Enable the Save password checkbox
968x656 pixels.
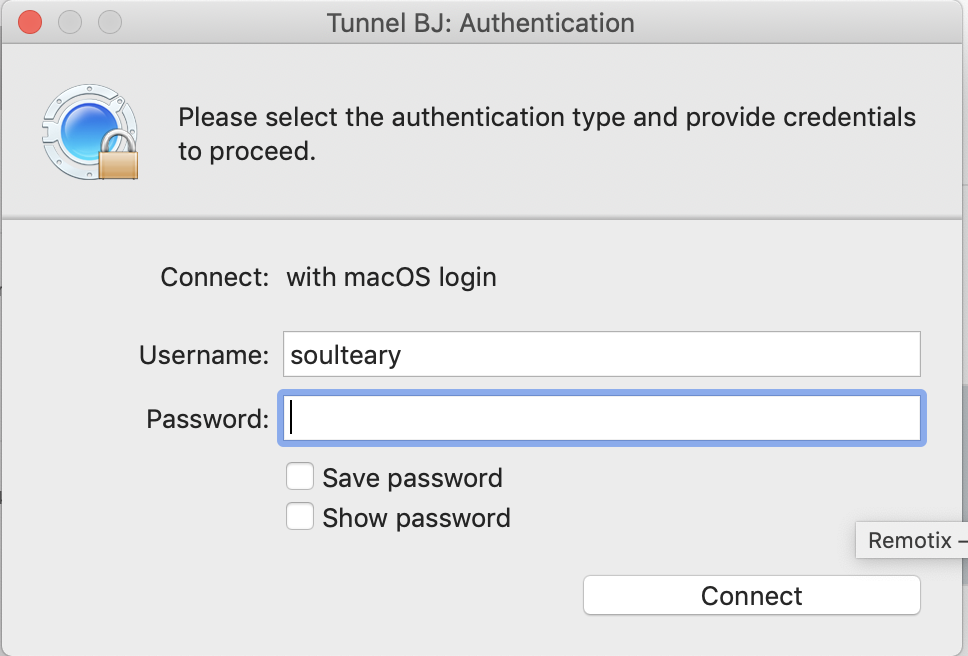[300, 477]
